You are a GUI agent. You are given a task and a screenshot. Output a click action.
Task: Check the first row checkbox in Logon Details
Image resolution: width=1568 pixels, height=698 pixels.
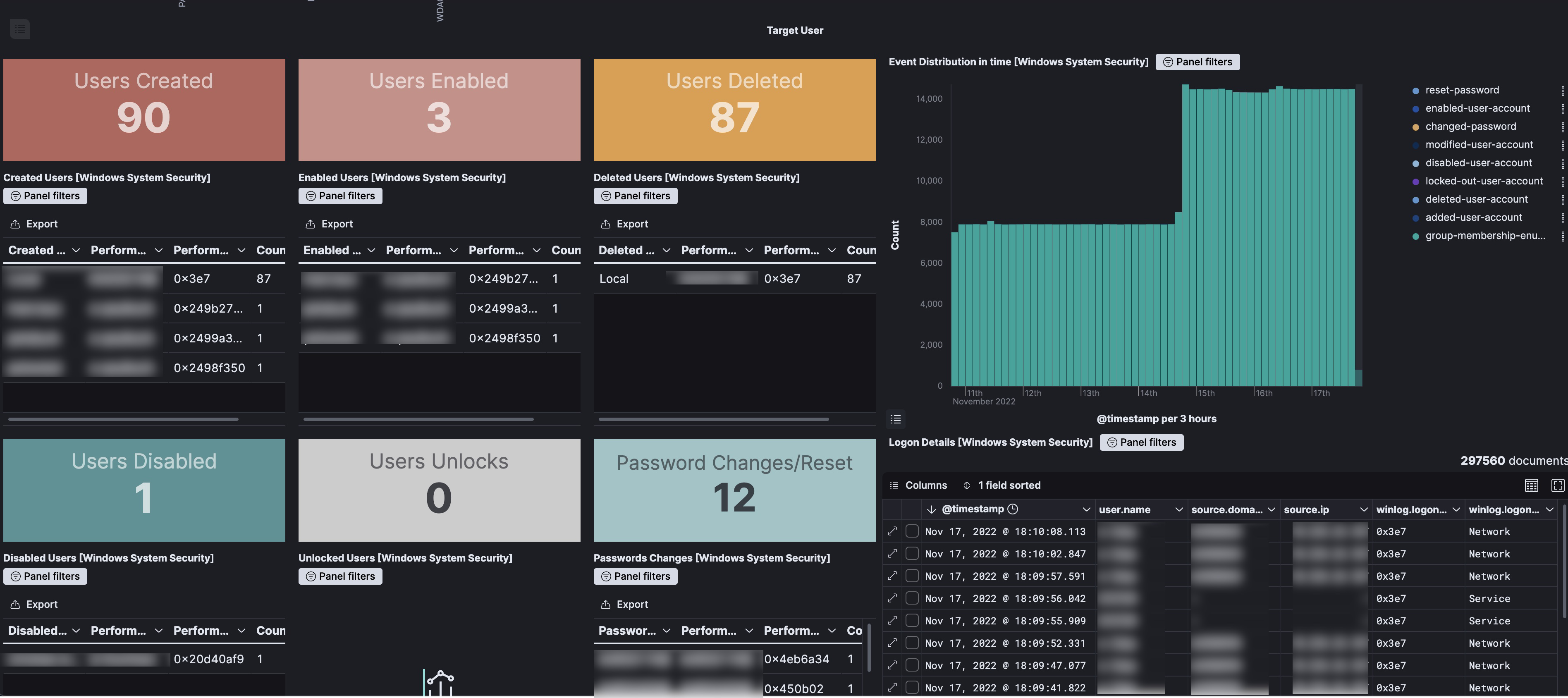(x=912, y=531)
